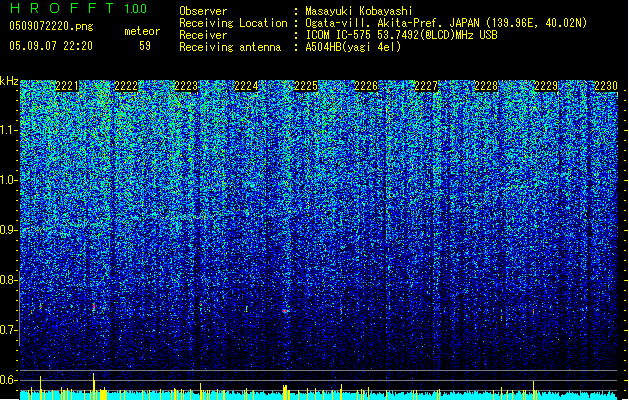Click the 2223 time marker
This screenshot has height=400, width=629.
tap(187, 86)
